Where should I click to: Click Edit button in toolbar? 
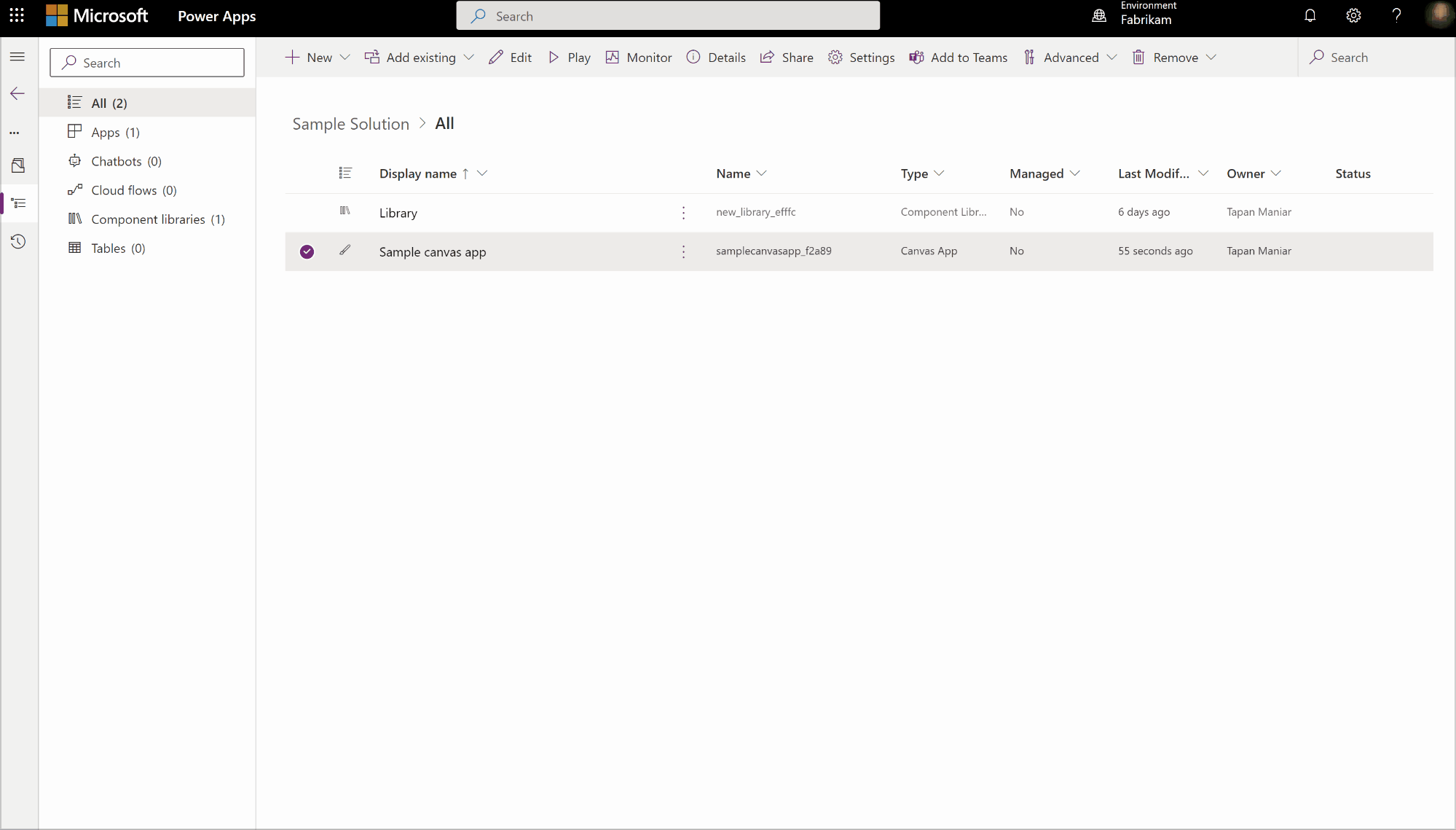pyautogui.click(x=510, y=57)
